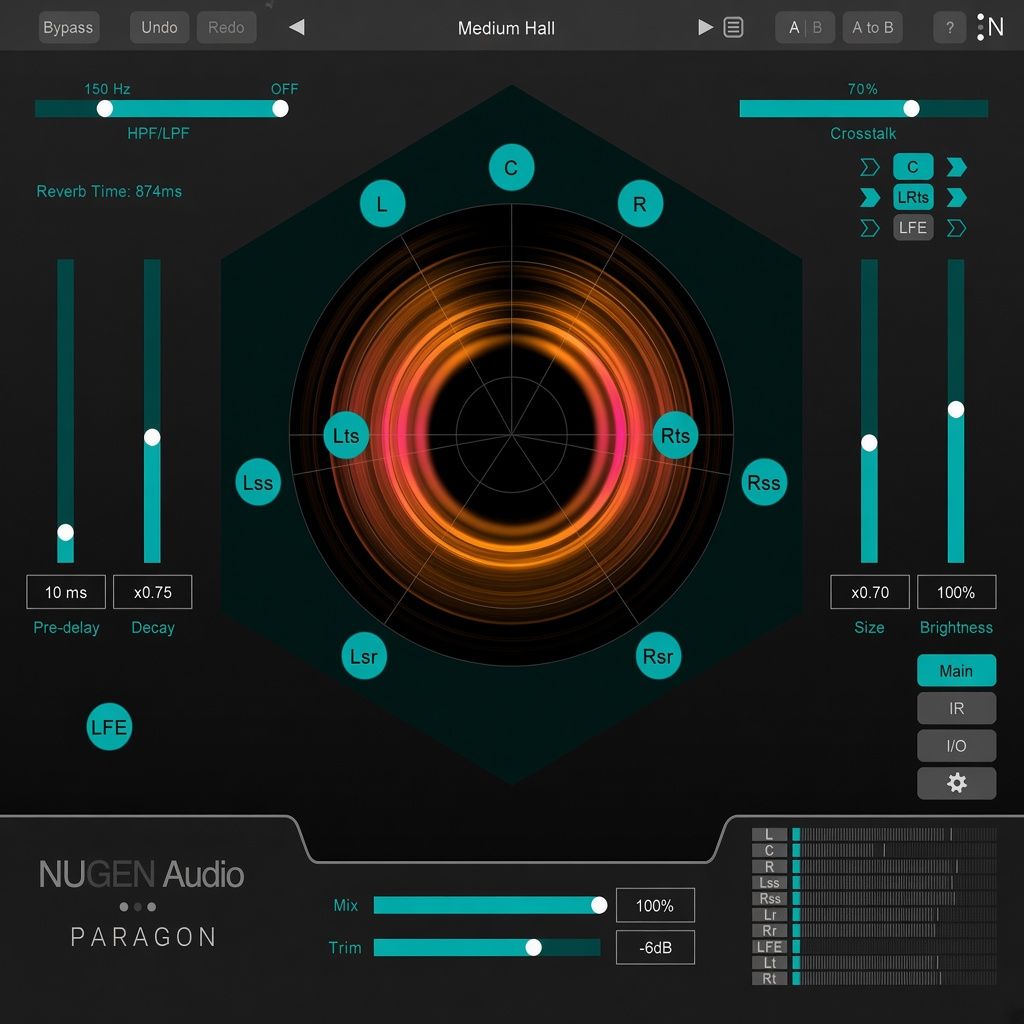
Task: Enable the LFE crosstalk channel button
Action: (x=913, y=228)
